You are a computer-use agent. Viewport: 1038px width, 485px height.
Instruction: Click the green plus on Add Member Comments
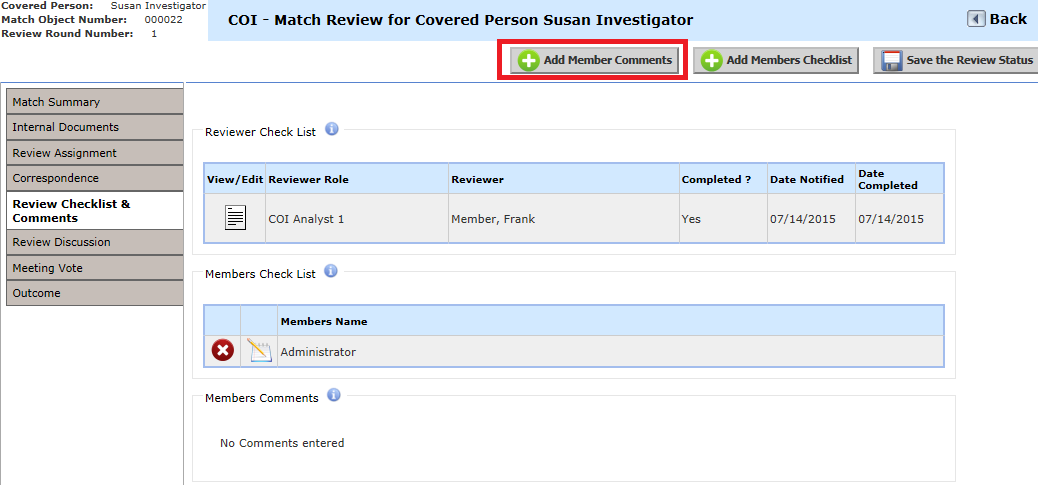tap(528, 61)
